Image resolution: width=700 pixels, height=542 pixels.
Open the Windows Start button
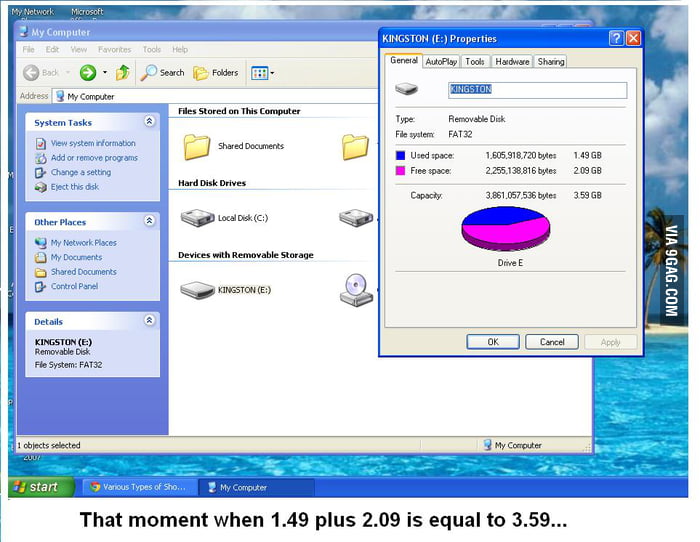click(x=36, y=487)
